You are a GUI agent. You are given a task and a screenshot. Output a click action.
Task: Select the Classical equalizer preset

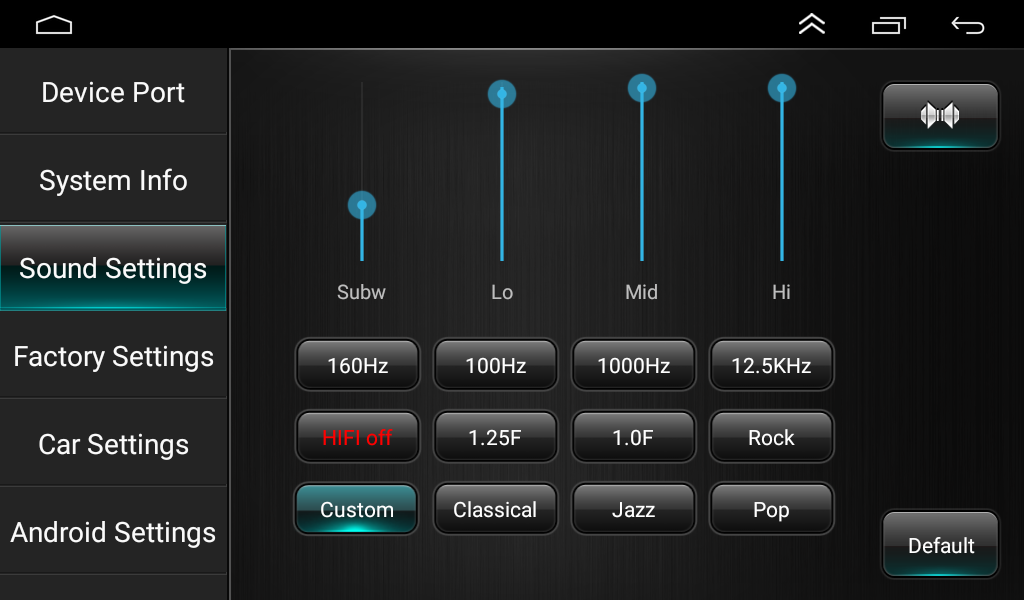point(495,509)
